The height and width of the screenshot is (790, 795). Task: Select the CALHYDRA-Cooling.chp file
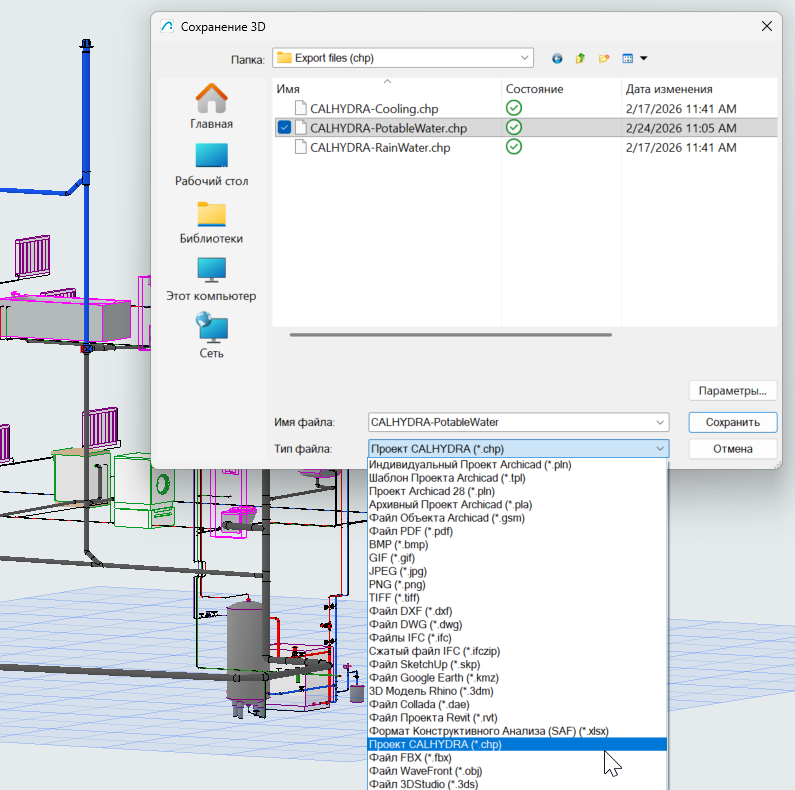pos(374,108)
